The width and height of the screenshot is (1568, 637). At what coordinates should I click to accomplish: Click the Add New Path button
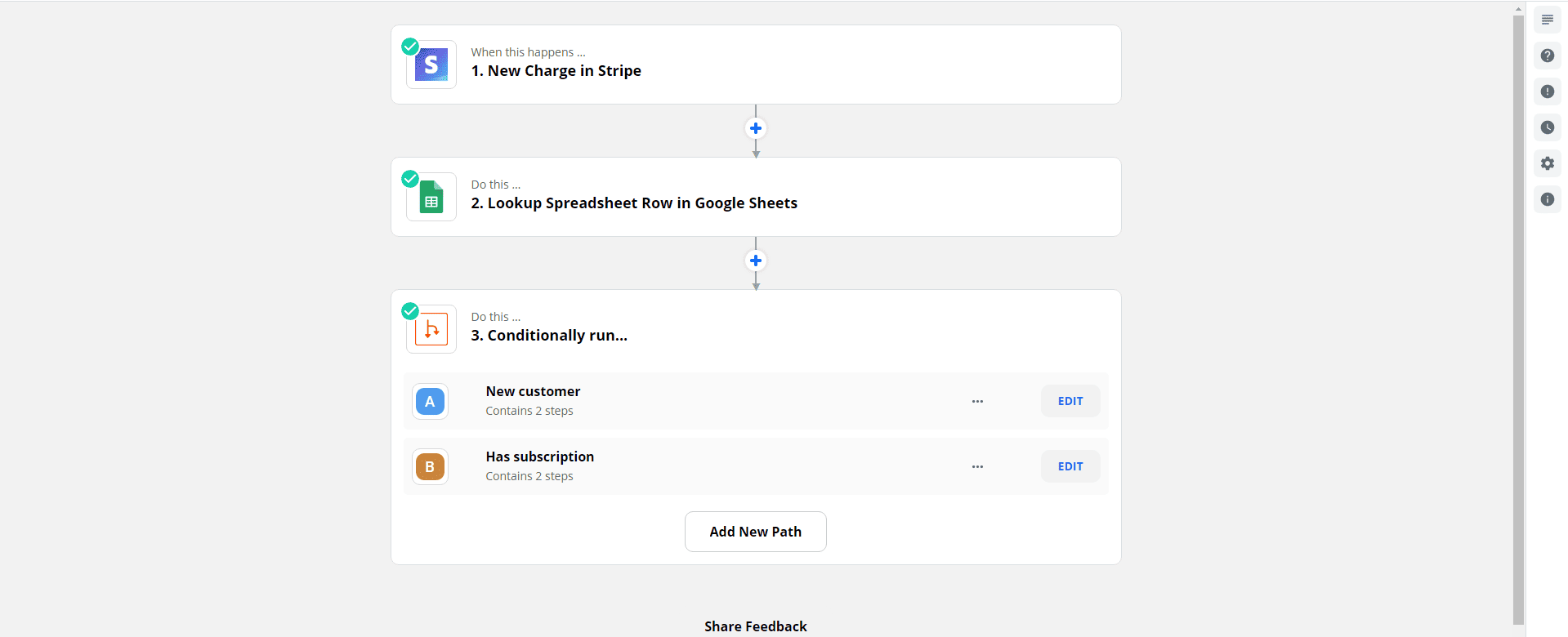(756, 532)
